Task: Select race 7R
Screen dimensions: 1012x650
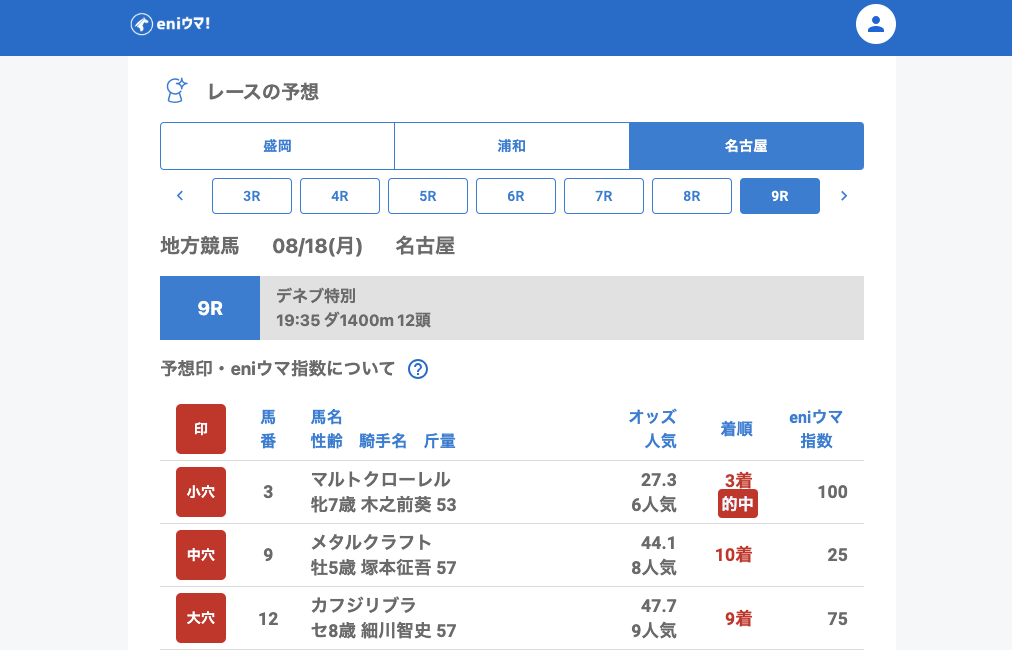Action: pos(604,196)
